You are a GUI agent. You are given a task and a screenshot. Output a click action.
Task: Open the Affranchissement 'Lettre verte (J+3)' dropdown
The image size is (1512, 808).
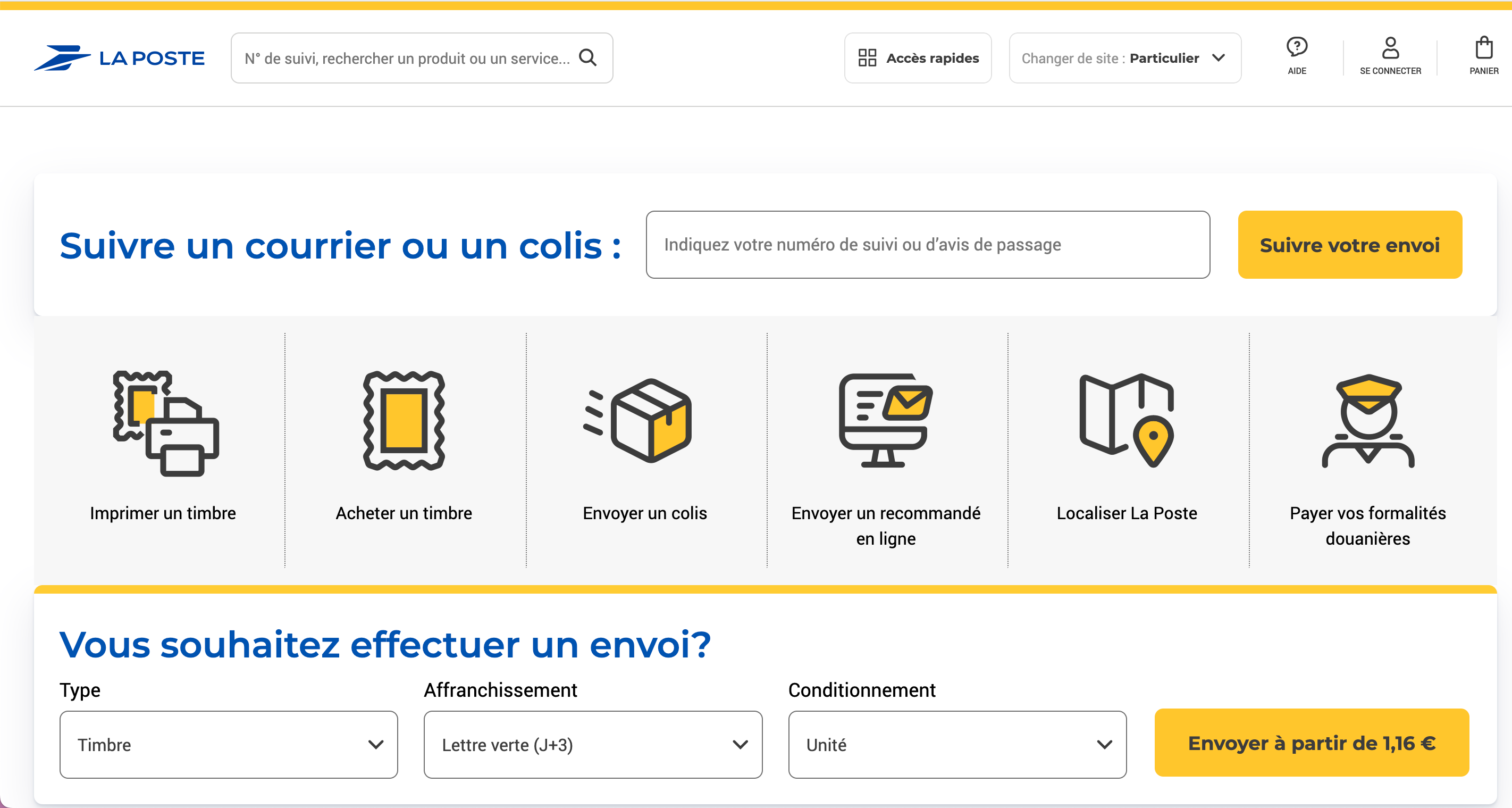[593, 744]
